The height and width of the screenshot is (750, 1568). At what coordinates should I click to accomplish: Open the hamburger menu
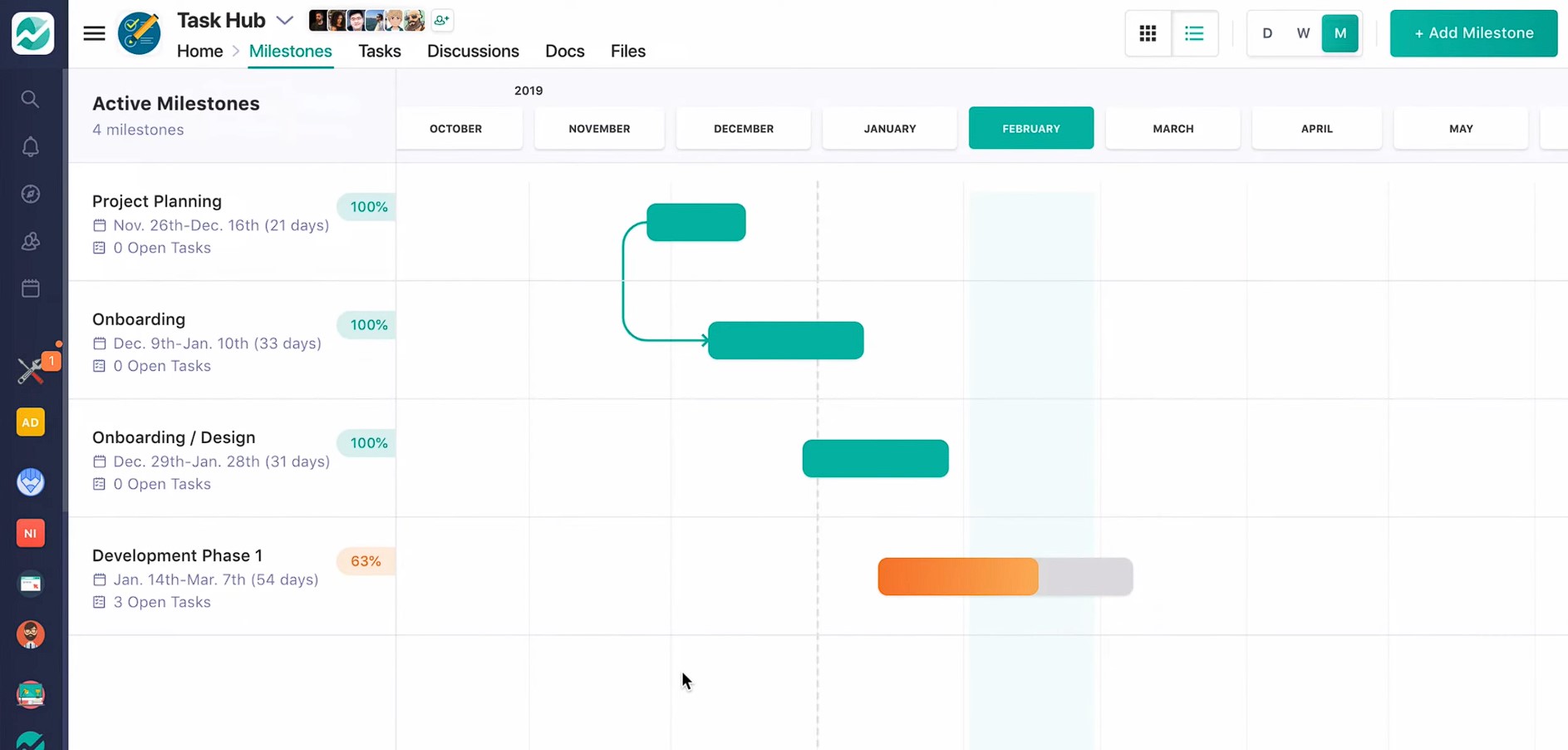tap(94, 33)
